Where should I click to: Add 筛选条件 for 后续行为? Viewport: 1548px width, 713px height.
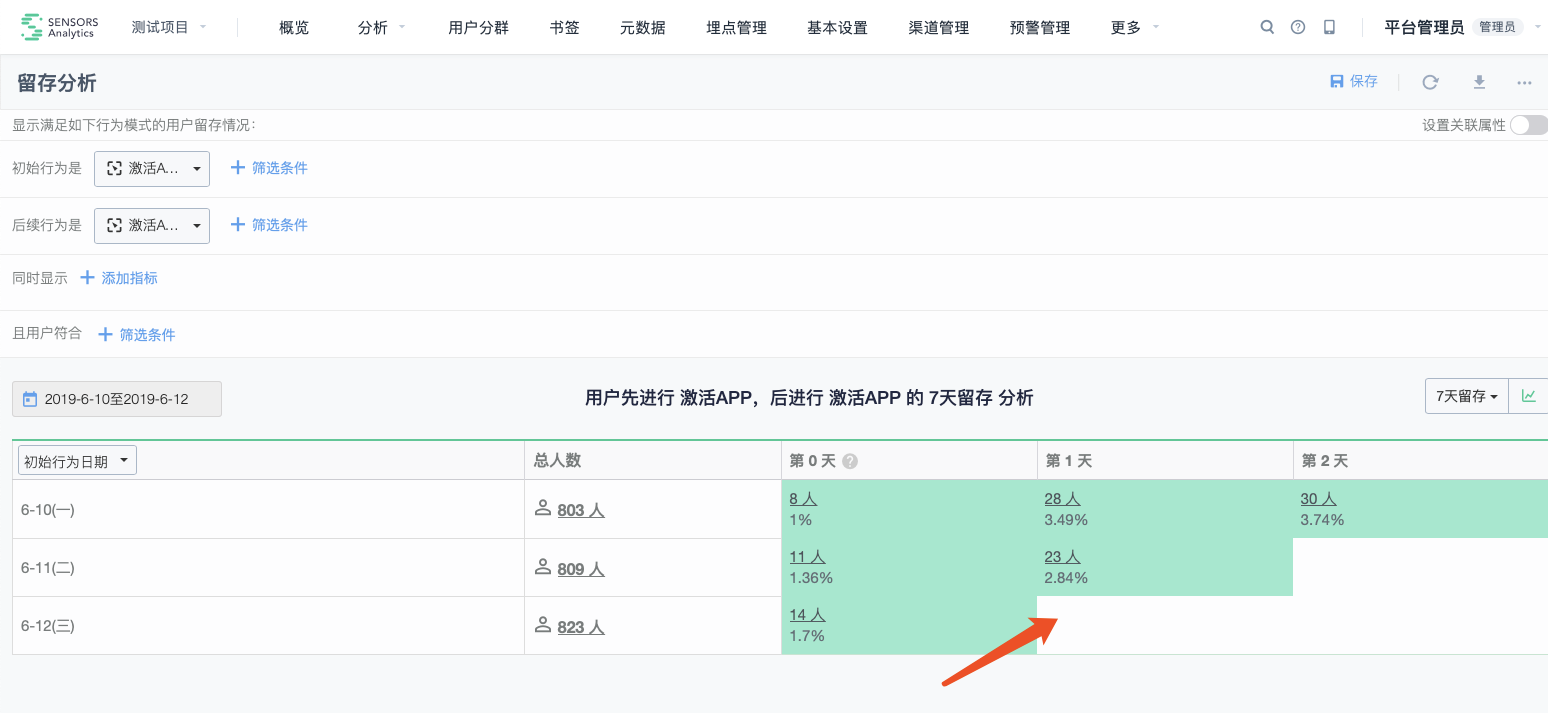point(269,225)
